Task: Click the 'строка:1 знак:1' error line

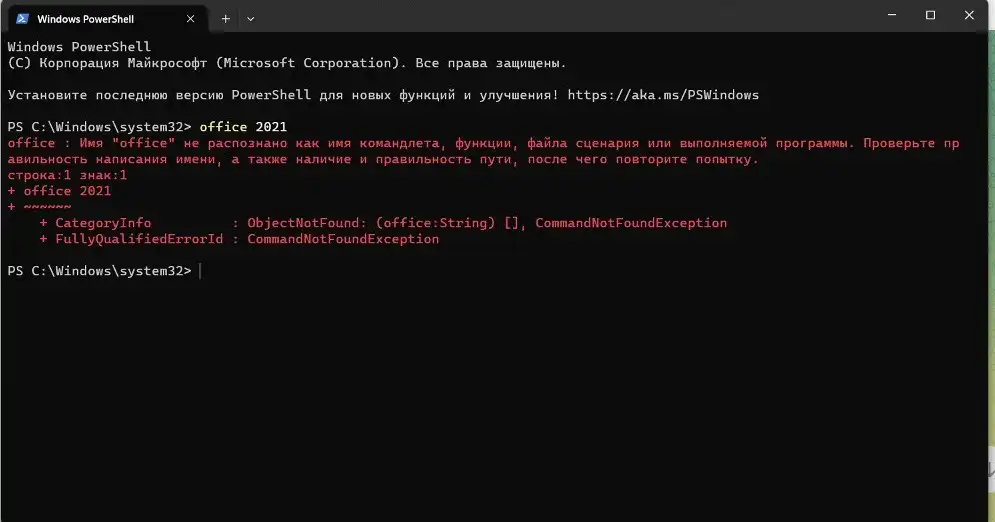Action: (67, 175)
